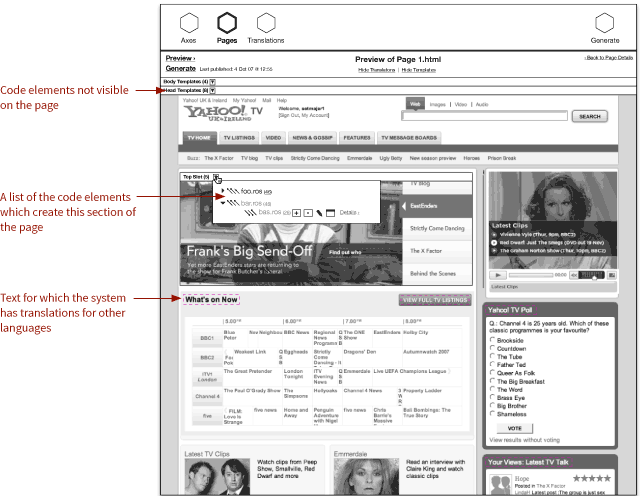Screen dimensions: 640x496
Task: Toggle the Top Slot dropdown arrow
Action: (216, 177)
